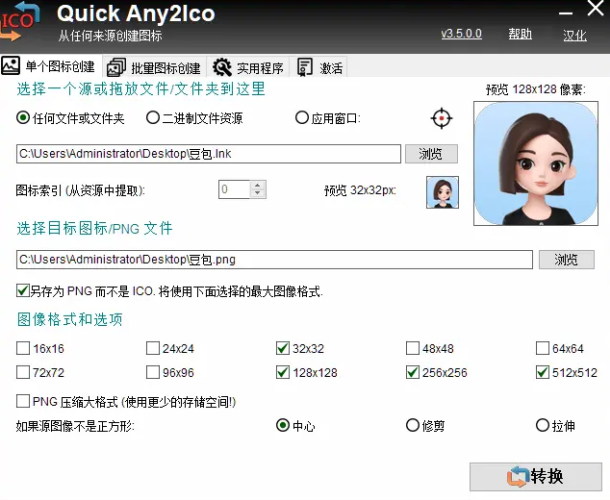Switch to the 批量图标创建 tab
This screenshot has height=500, width=610.
click(155, 68)
